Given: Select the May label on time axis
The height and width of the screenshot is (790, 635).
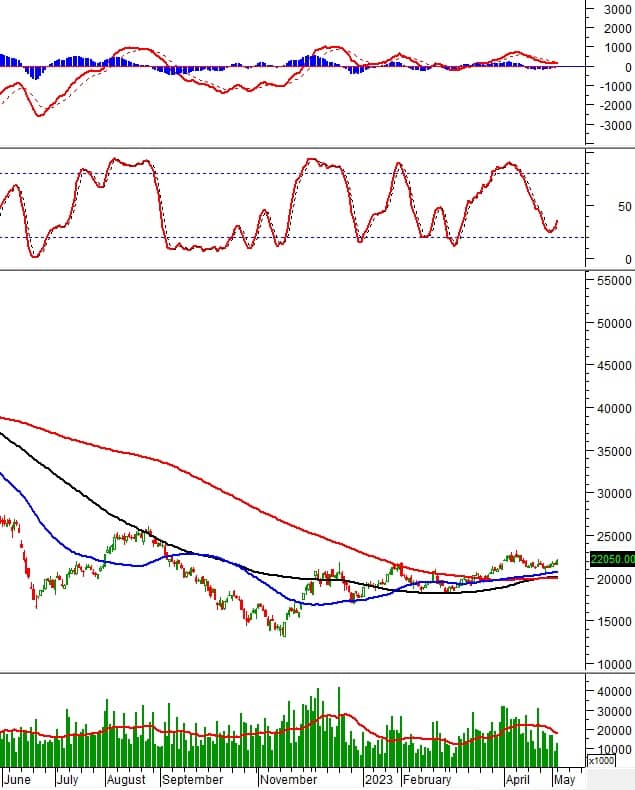Looking at the screenshot, I should coord(564,779).
